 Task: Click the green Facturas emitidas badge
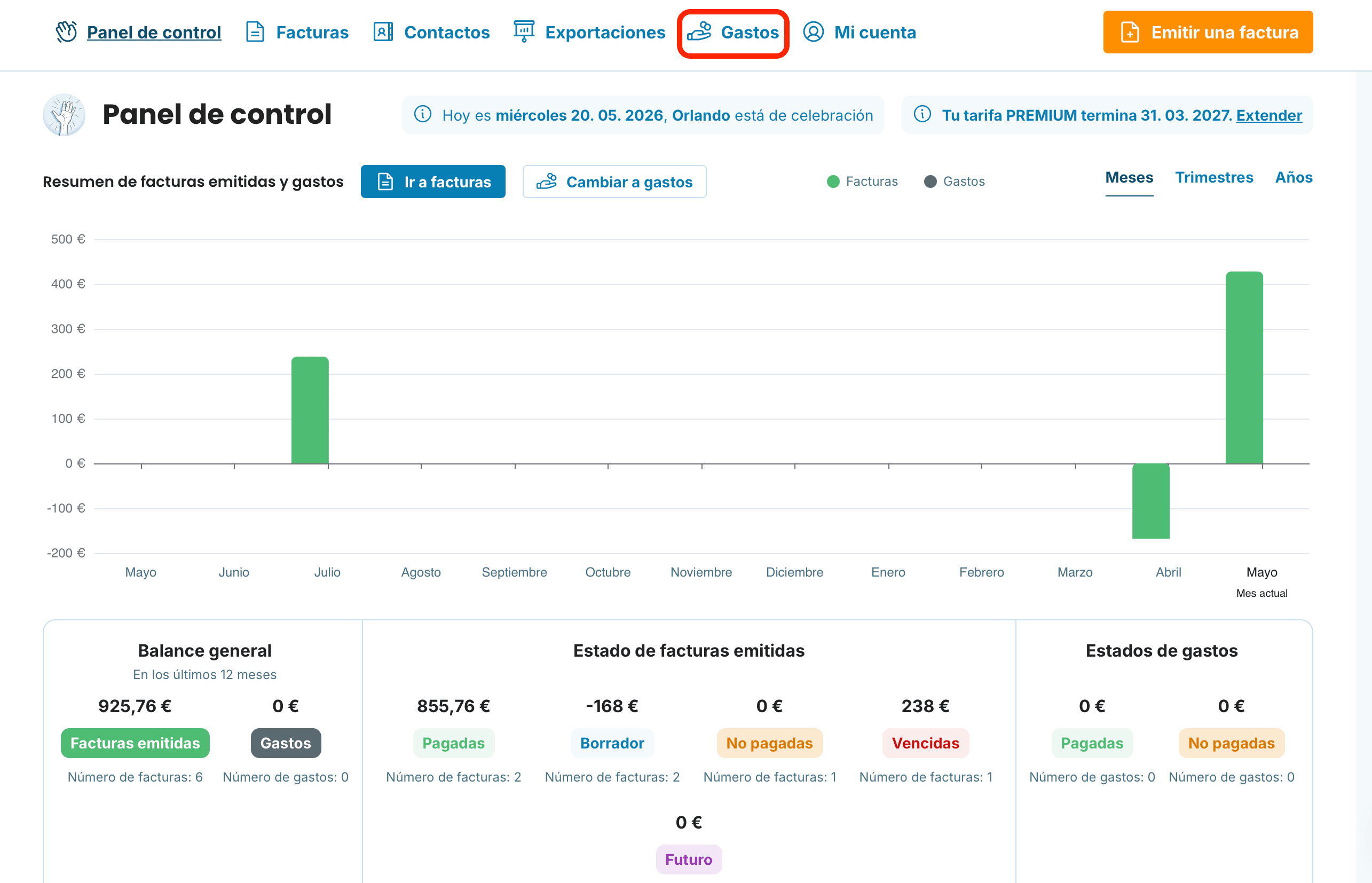tap(135, 743)
